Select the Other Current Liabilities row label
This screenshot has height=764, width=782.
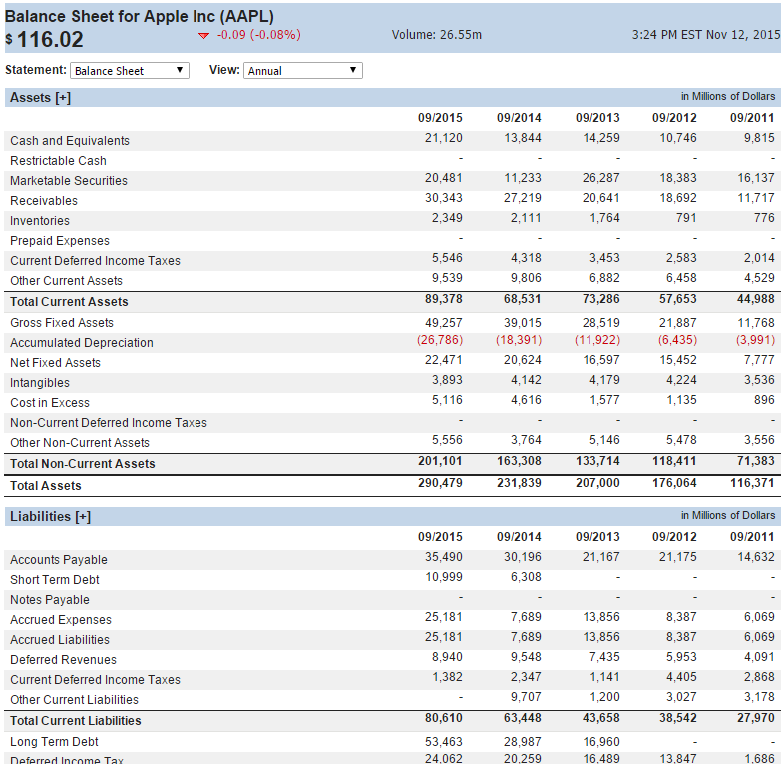pos(74,699)
